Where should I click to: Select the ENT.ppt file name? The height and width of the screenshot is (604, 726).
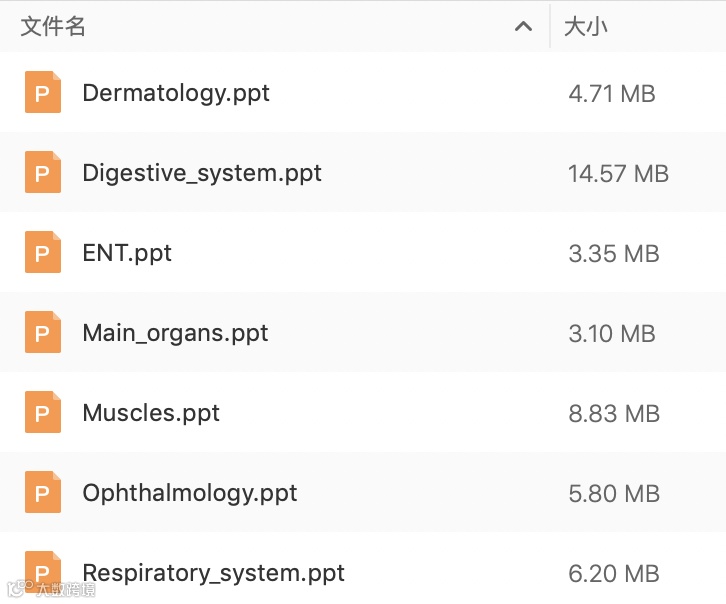click(127, 253)
